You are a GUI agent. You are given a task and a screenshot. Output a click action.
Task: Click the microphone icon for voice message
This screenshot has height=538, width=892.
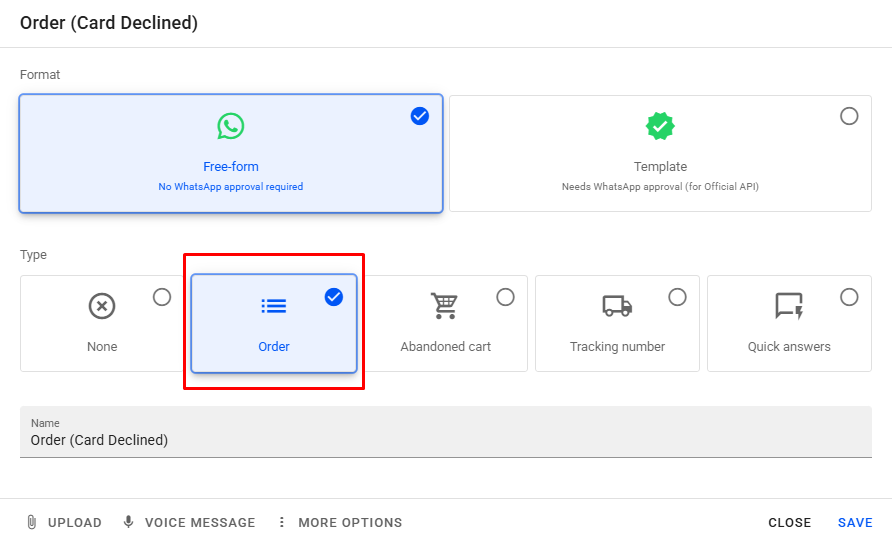[128, 522]
